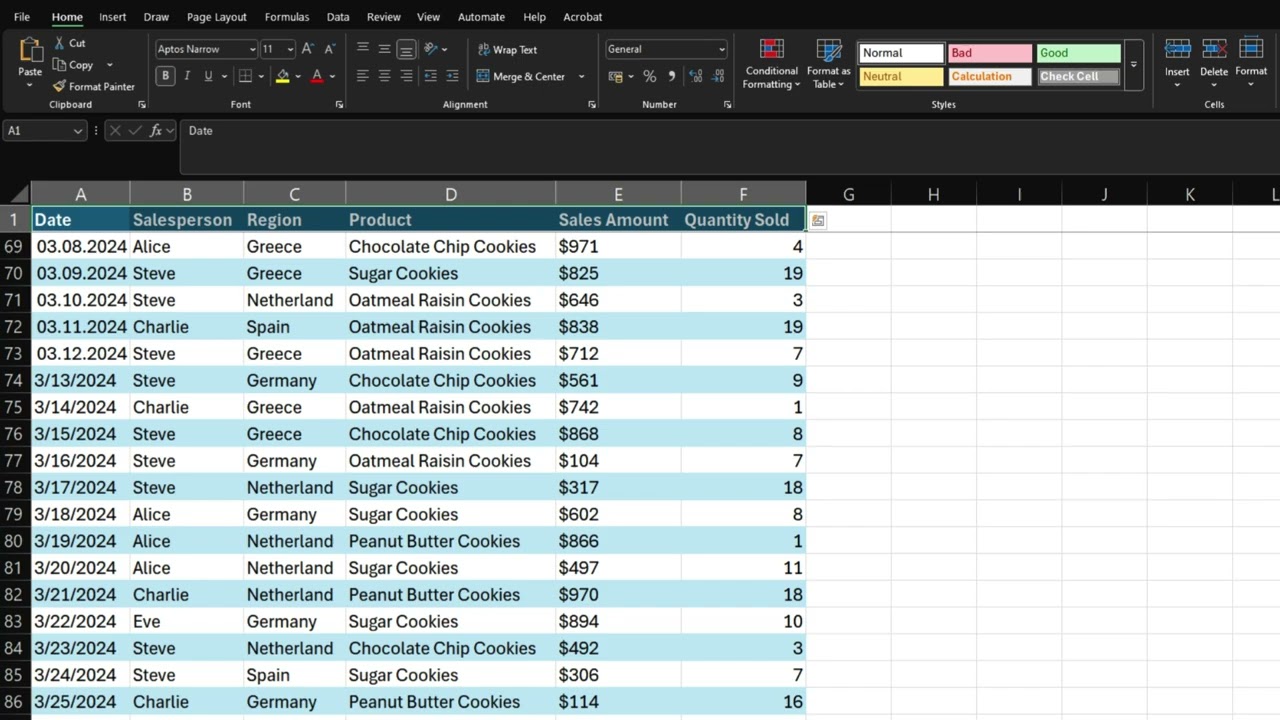
Task: Click the Cut scissors button
Action: coord(69,43)
